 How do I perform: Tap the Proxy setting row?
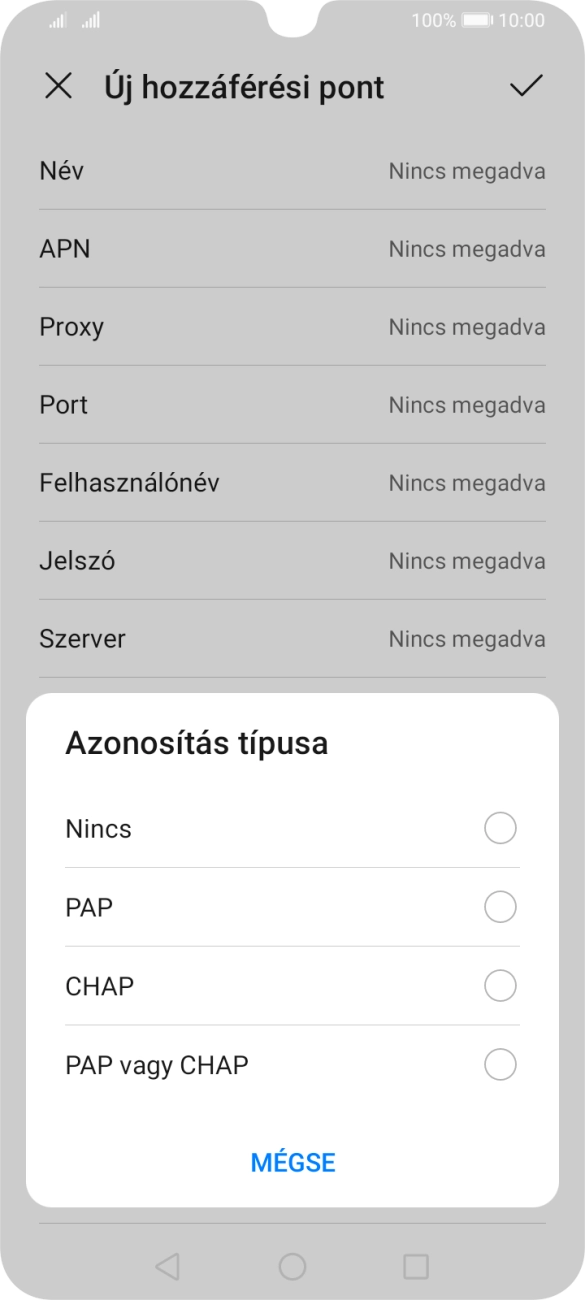tap(292, 326)
